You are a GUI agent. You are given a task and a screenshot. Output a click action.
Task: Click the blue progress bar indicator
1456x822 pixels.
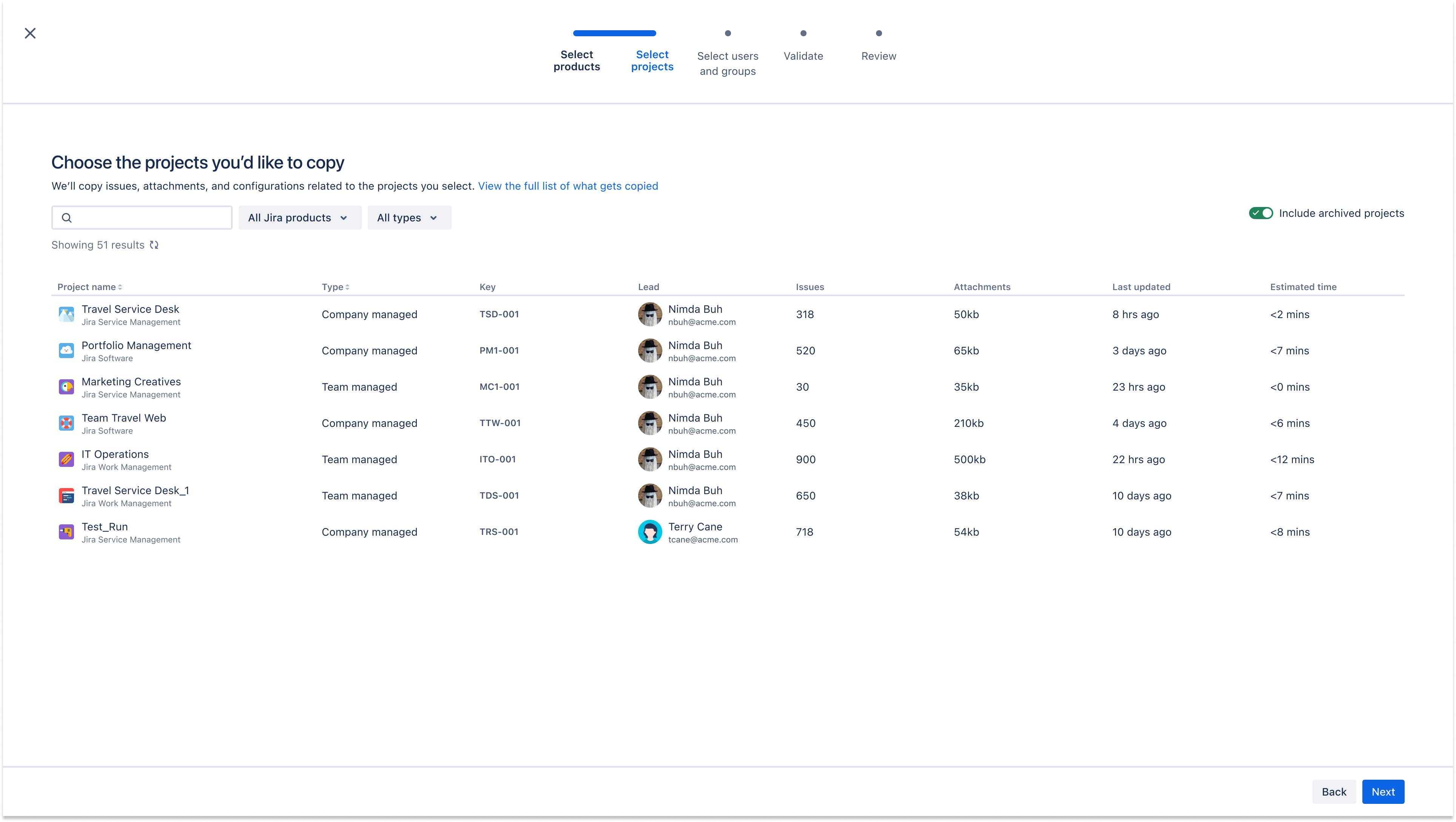click(x=614, y=33)
